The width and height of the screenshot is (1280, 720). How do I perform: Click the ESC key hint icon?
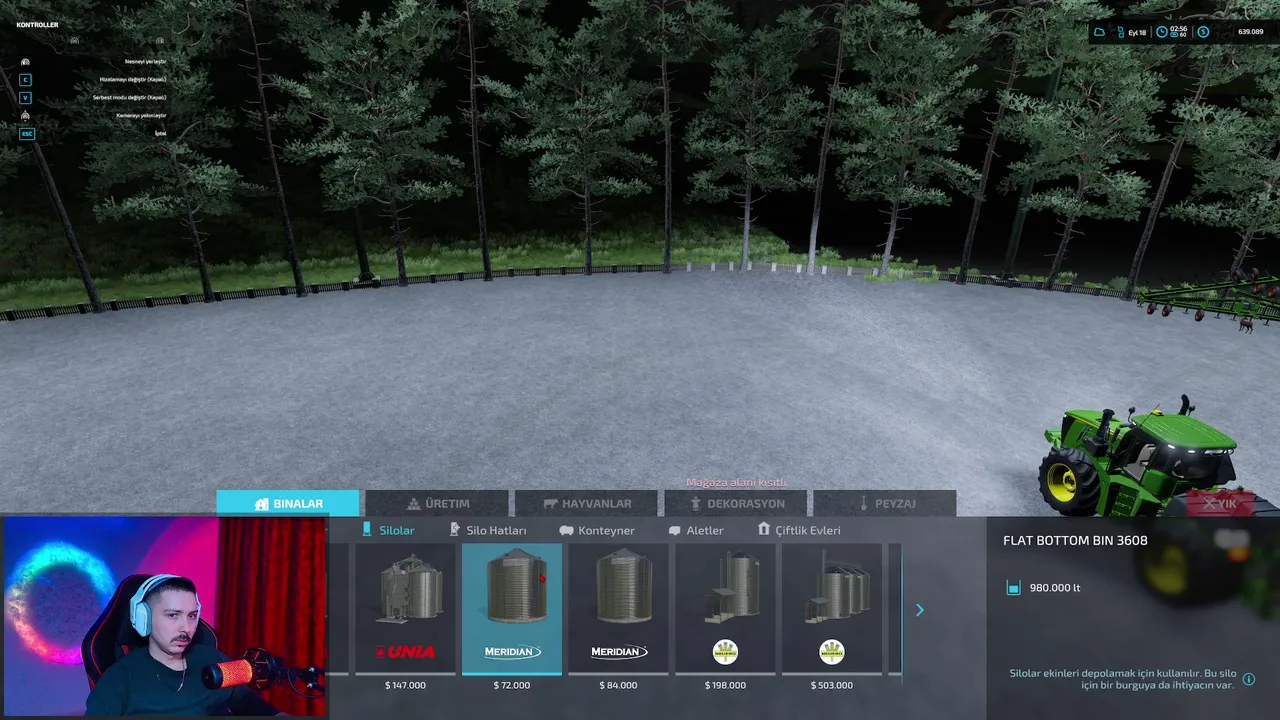[27, 133]
